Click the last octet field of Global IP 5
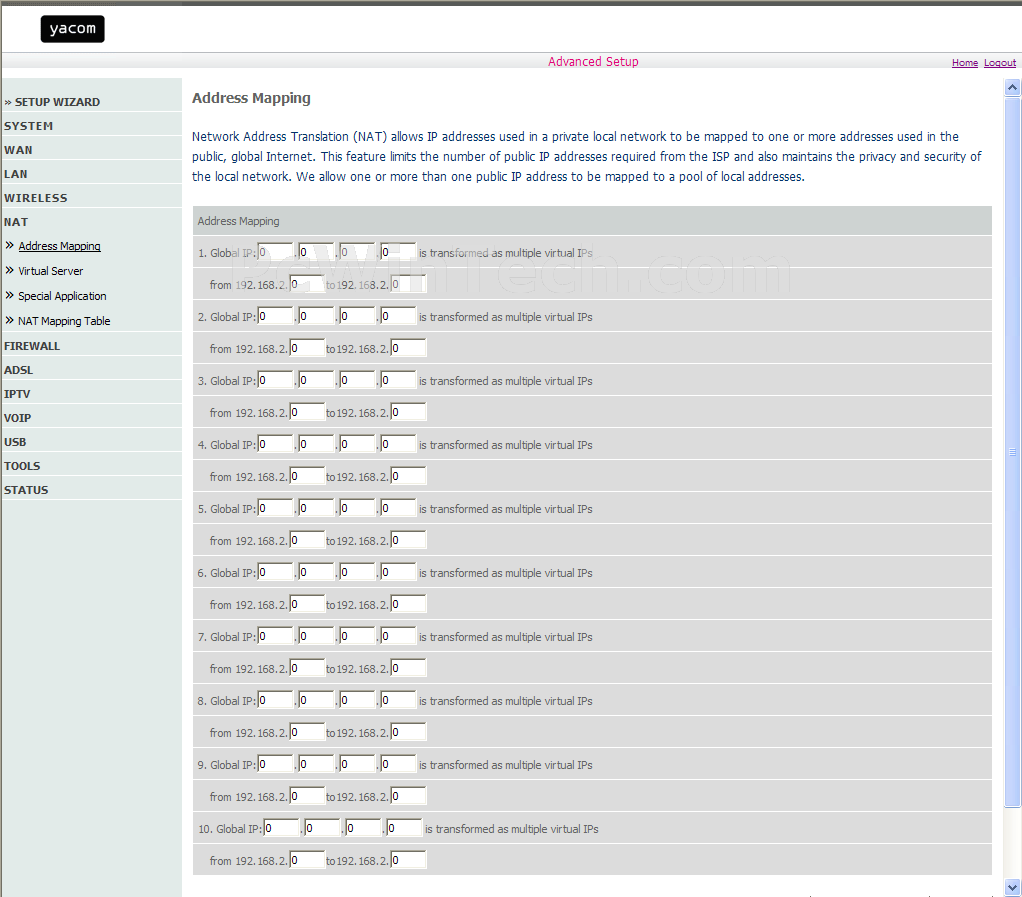This screenshot has height=897, width=1022. [398, 508]
